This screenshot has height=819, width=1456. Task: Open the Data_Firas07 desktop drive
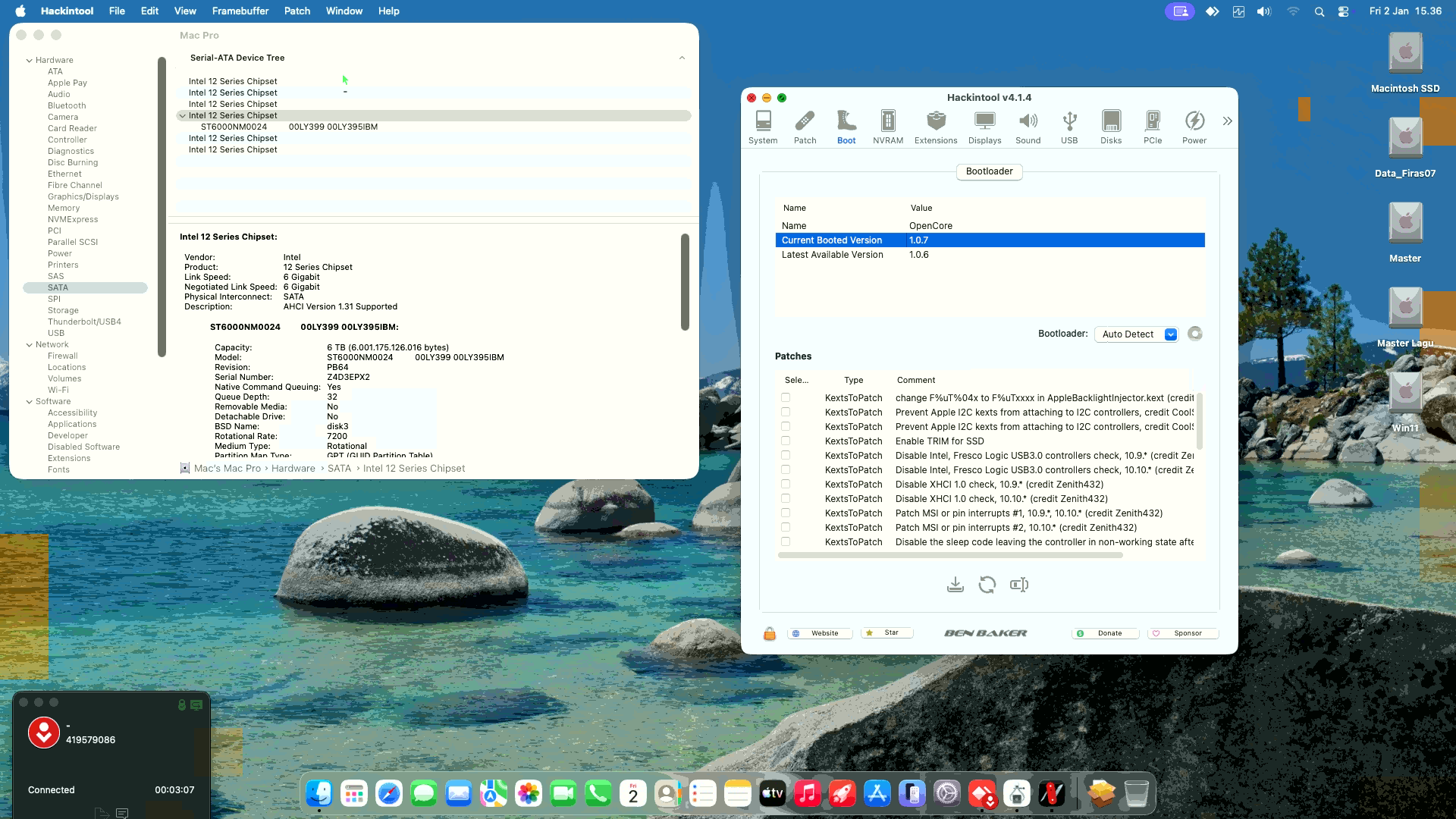point(1405,149)
